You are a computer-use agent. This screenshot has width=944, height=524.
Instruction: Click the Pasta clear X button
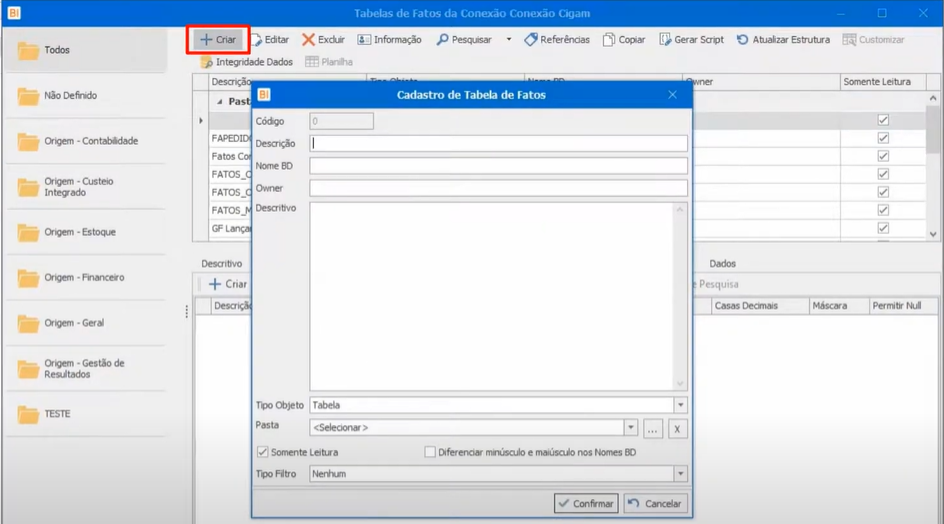(x=677, y=429)
